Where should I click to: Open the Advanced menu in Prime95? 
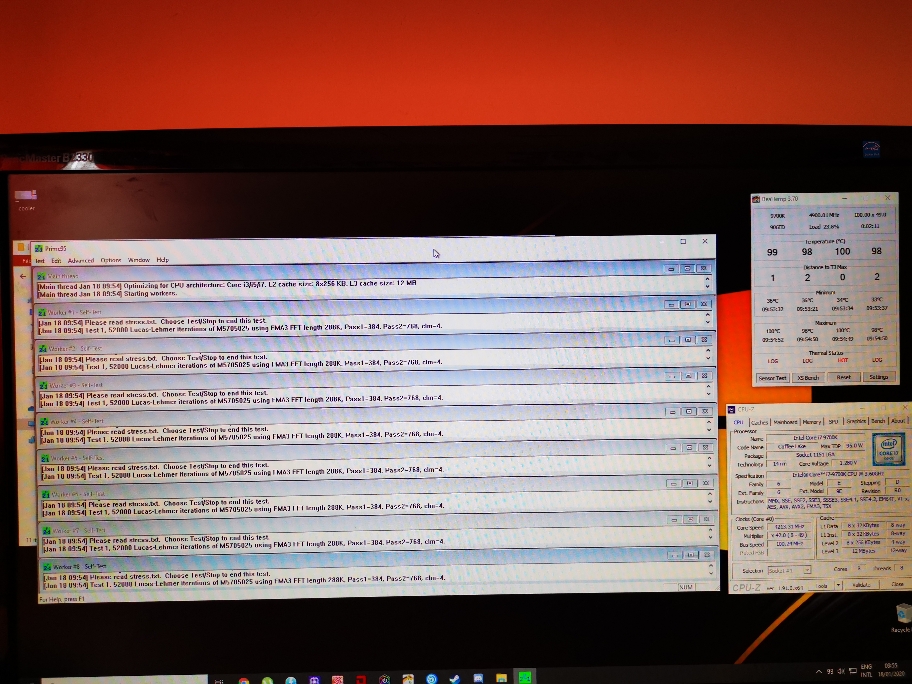(x=81, y=261)
